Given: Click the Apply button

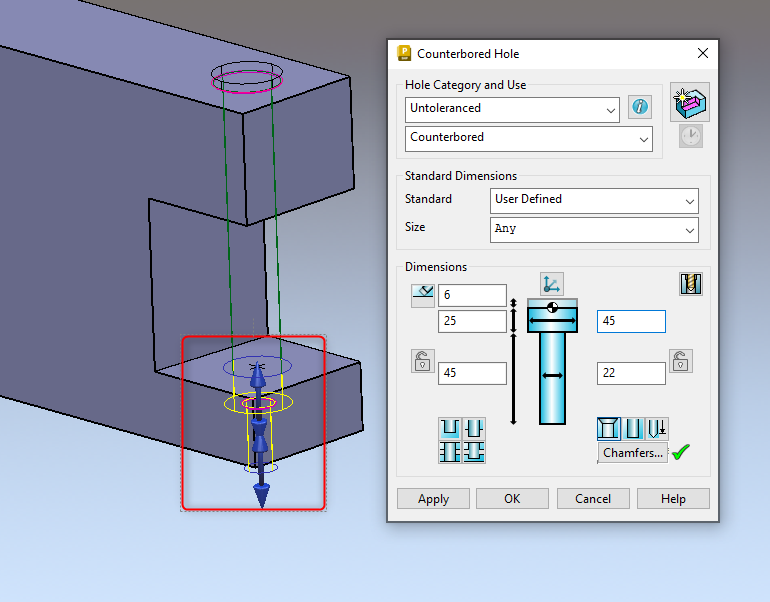Looking at the screenshot, I should point(433,499).
